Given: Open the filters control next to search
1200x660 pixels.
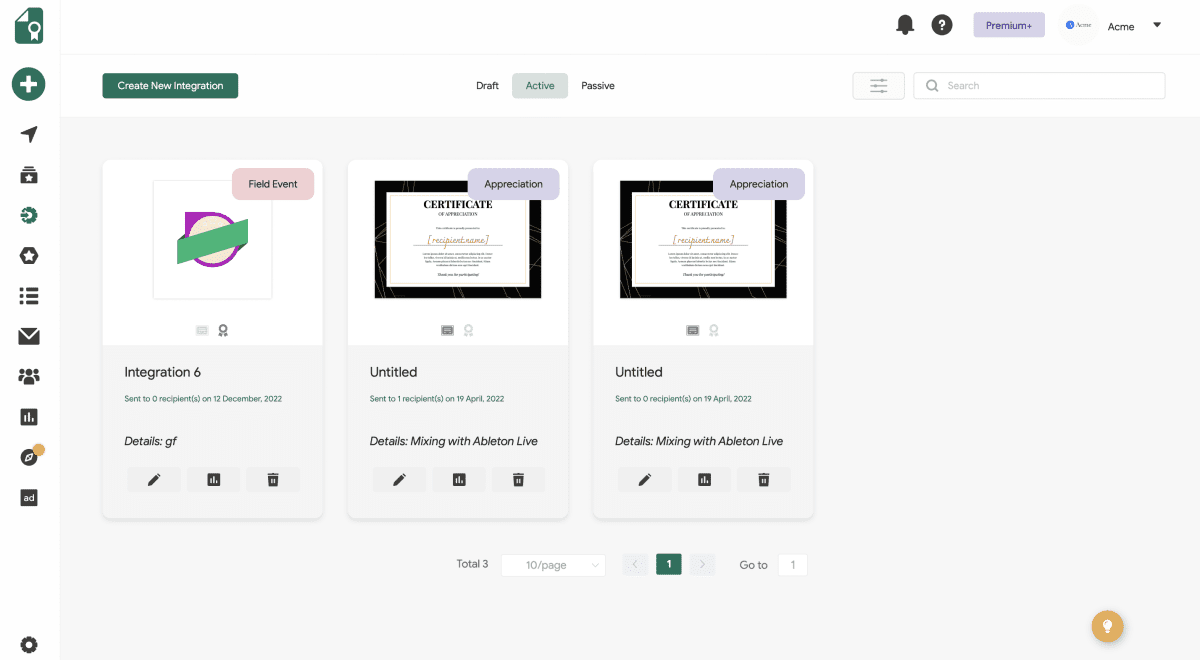Looking at the screenshot, I should click(x=878, y=85).
